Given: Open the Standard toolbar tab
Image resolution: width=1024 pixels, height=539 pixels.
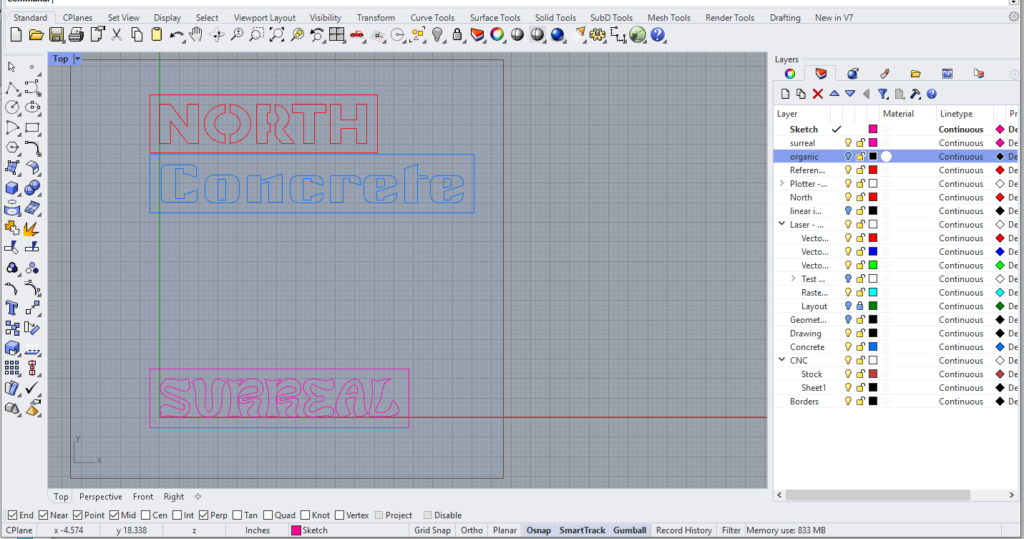Looking at the screenshot, I should pos(30,18).
